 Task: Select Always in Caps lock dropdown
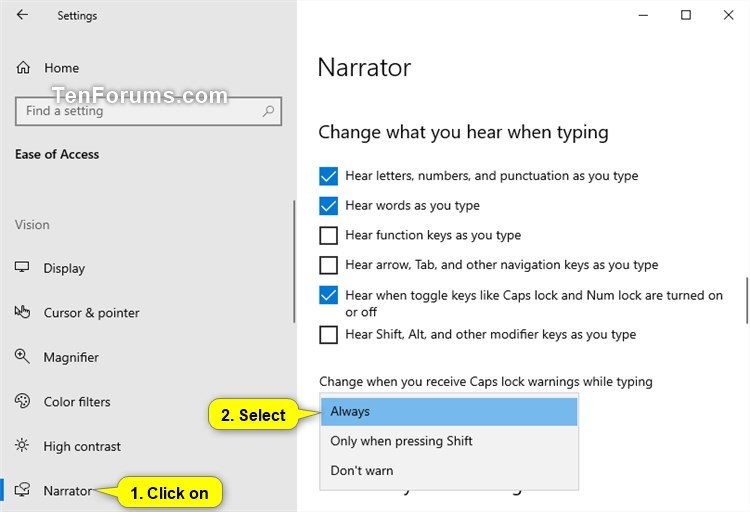click(449, 412)
